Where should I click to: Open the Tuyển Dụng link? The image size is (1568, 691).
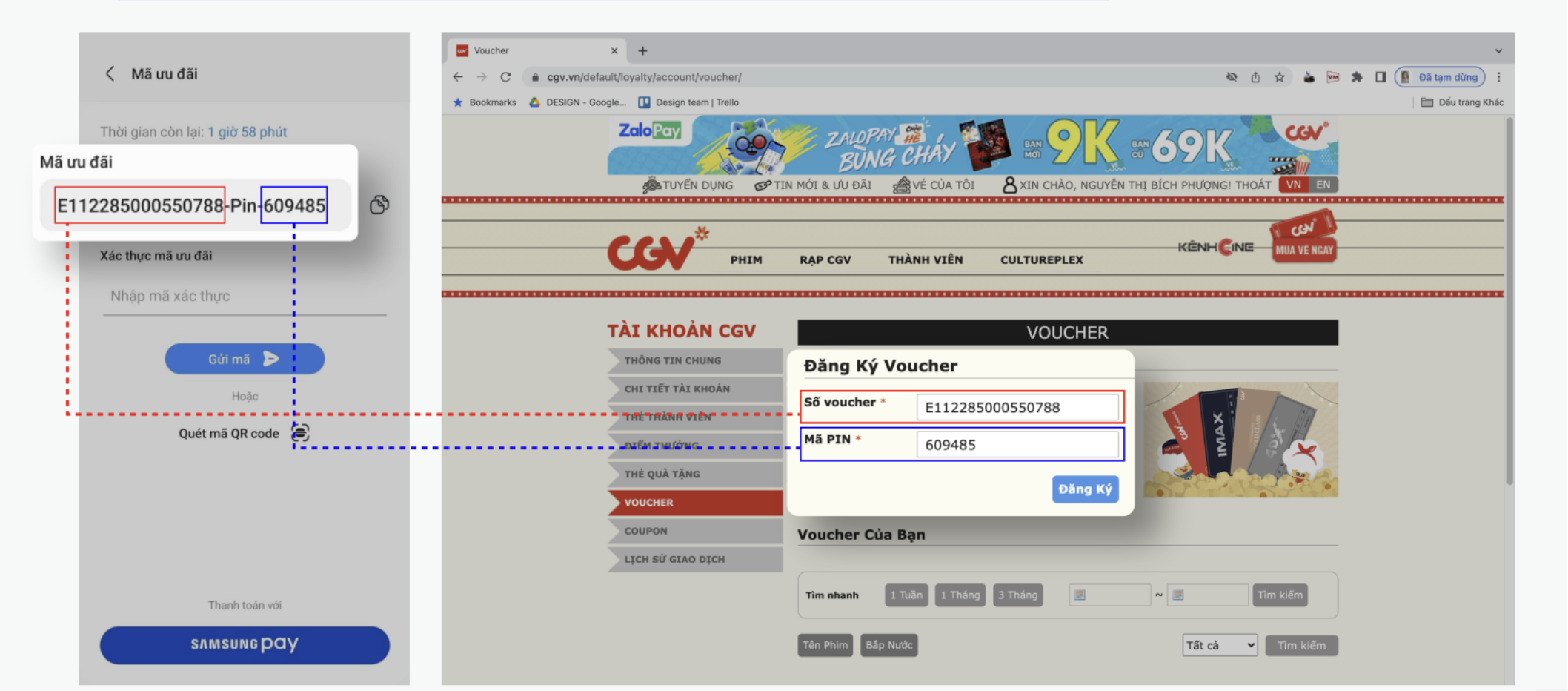[688, 185]
